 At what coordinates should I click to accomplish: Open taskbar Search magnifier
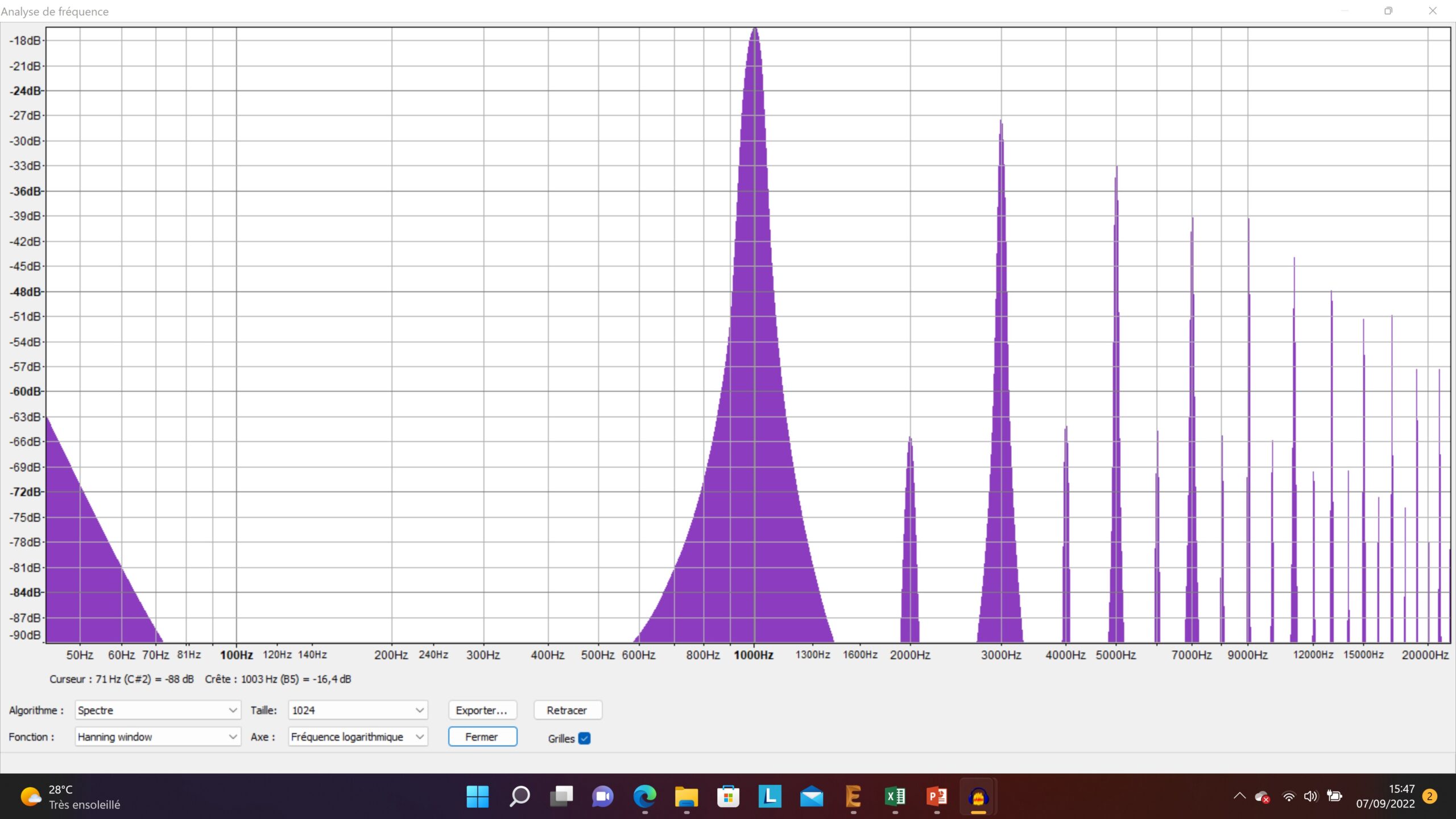point(519,796)
